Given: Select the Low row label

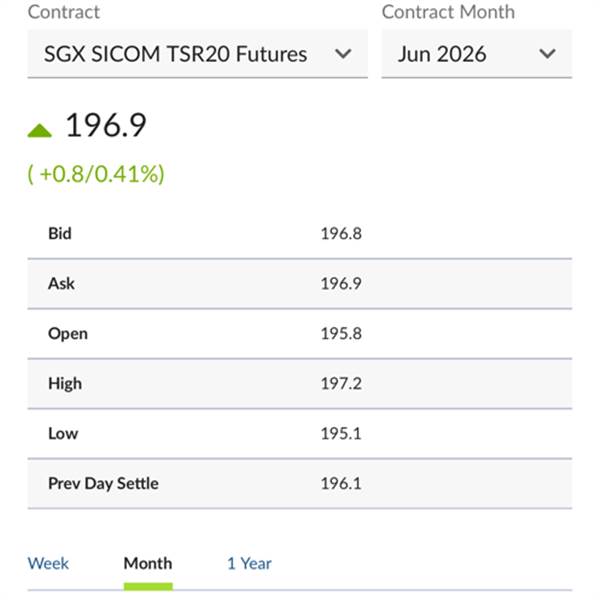Looking at the screenshot, I should coord(62,433).
